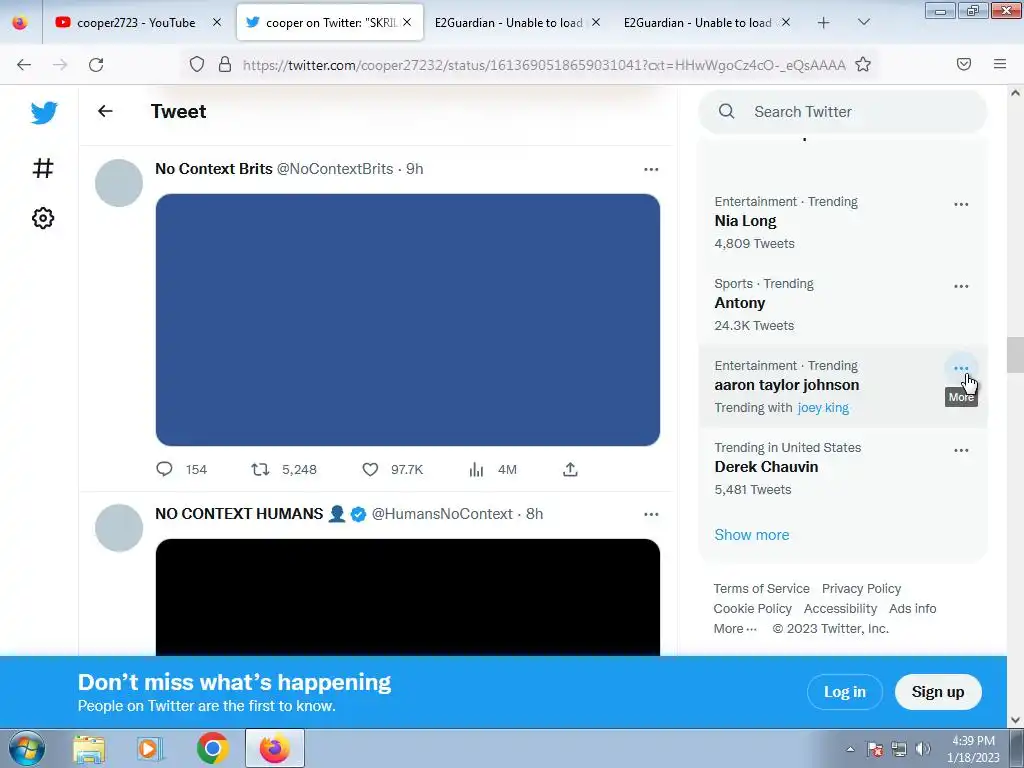Bookmark this page with the star
Image resolution: width=1024 pixels, height=768 pixels.
(x=863, y=64)
